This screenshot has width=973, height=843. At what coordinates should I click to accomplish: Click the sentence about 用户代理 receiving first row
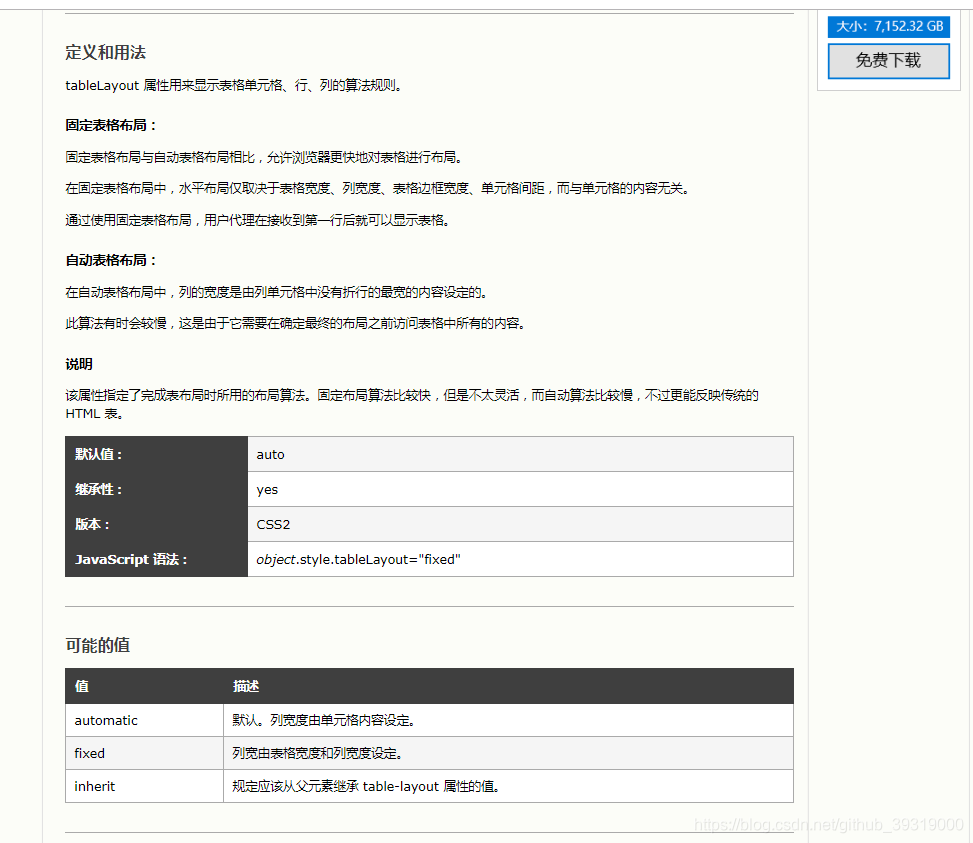(258, 220)
